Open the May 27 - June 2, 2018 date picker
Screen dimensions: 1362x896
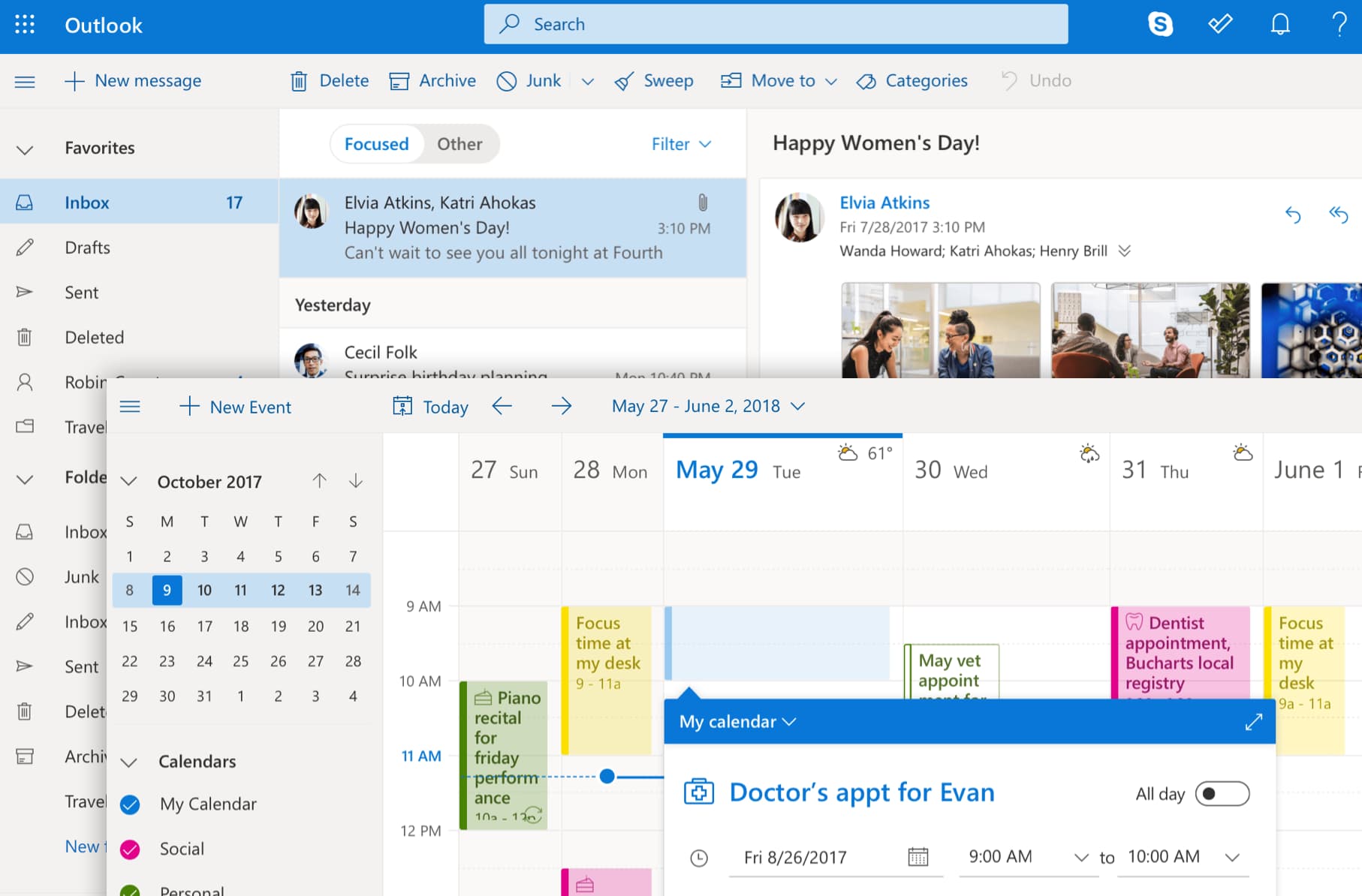tap(708, 406)
